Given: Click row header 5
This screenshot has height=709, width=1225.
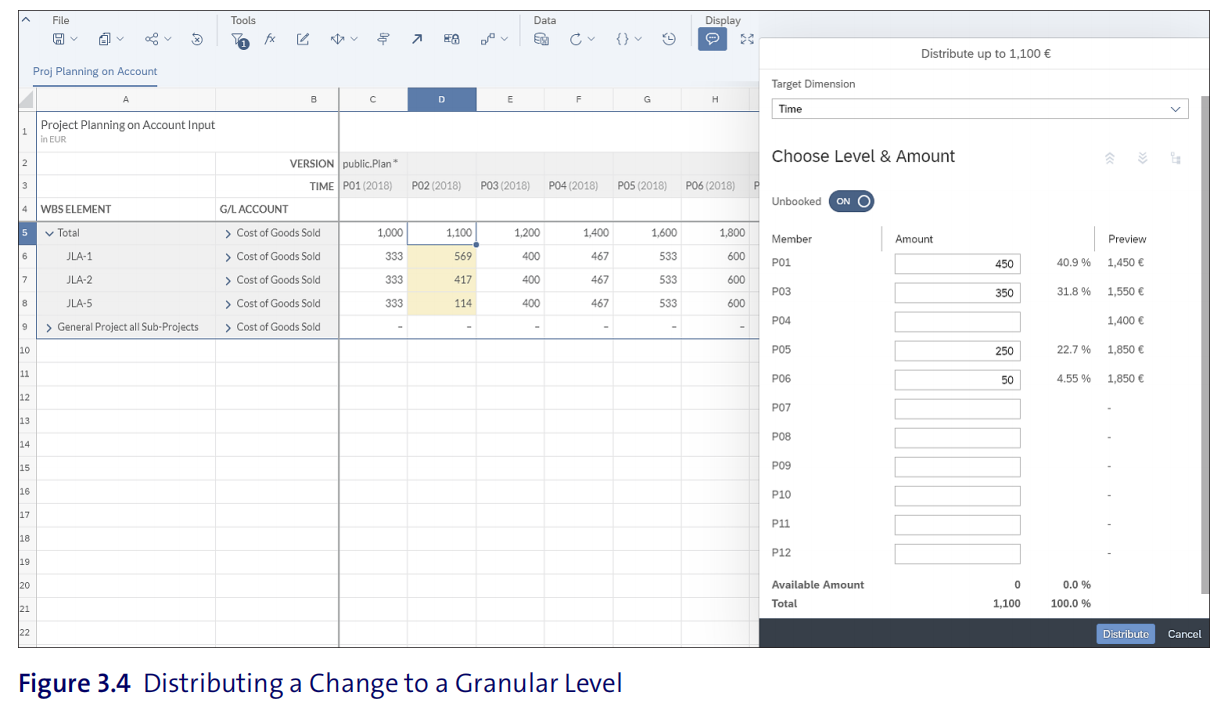Looking at the screenshot, I should click(26, 233).
